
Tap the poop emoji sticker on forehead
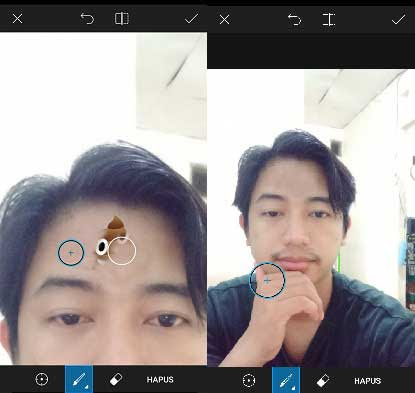(x=110, y=238)
